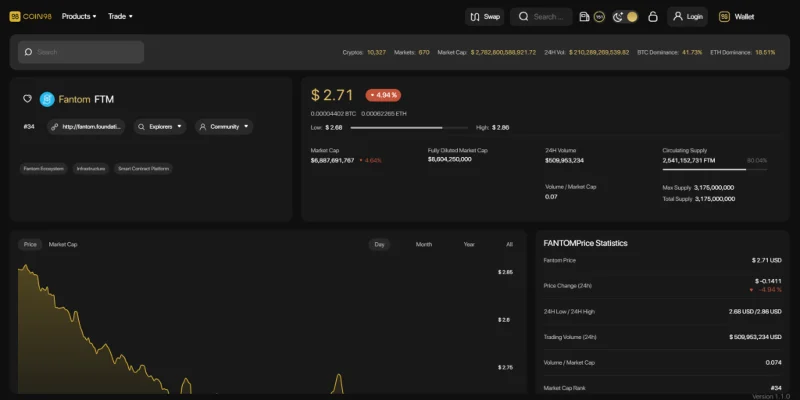Click the 24H Volume value $509,953,234

[x=564, y=160]
